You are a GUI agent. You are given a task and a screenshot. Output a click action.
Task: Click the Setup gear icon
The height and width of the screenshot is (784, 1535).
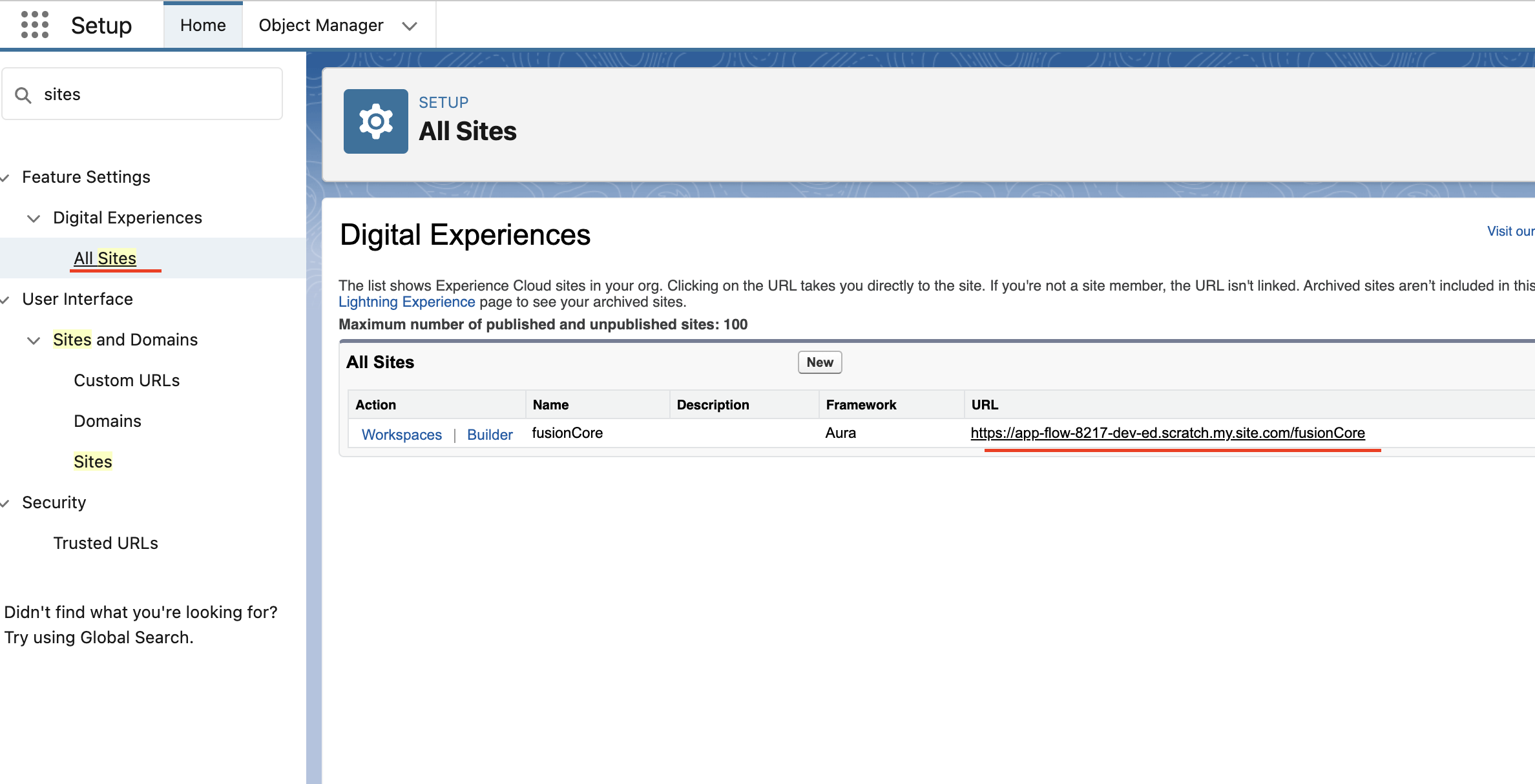[376, 121]
